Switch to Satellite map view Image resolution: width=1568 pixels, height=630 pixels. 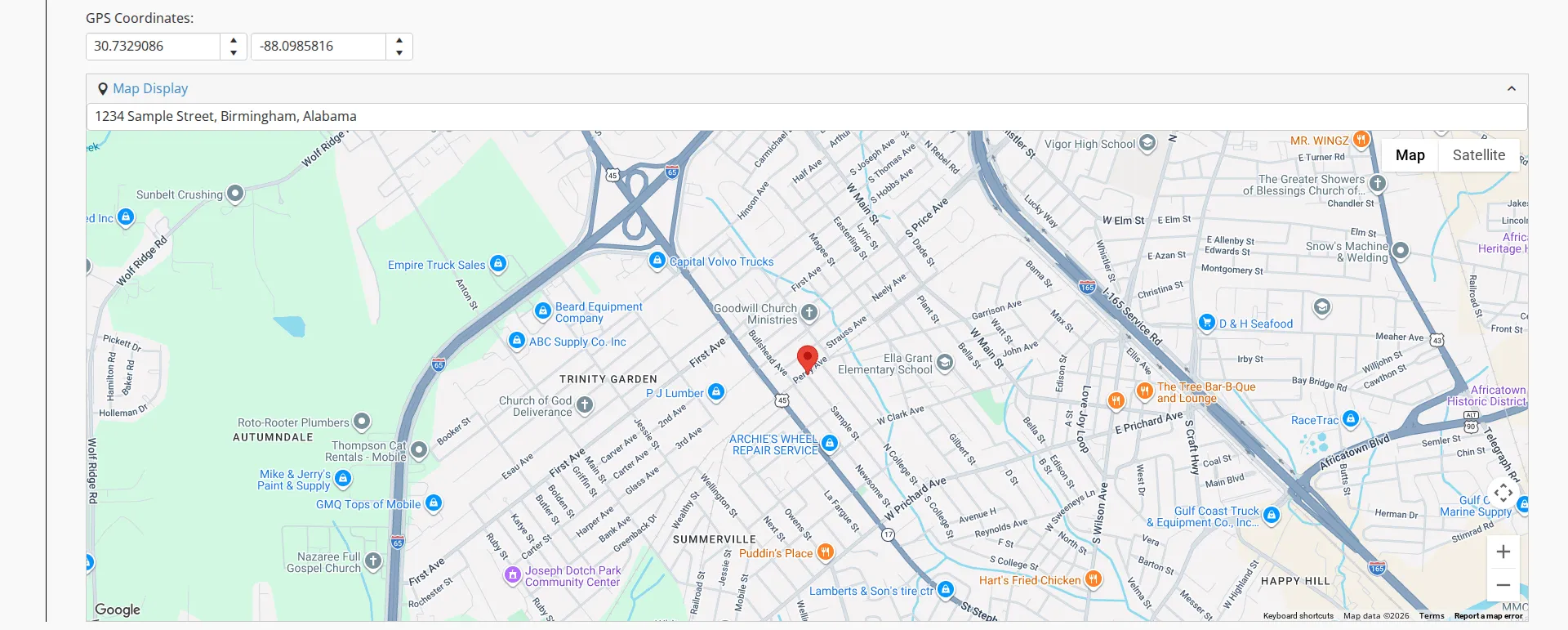[1478, 155]
